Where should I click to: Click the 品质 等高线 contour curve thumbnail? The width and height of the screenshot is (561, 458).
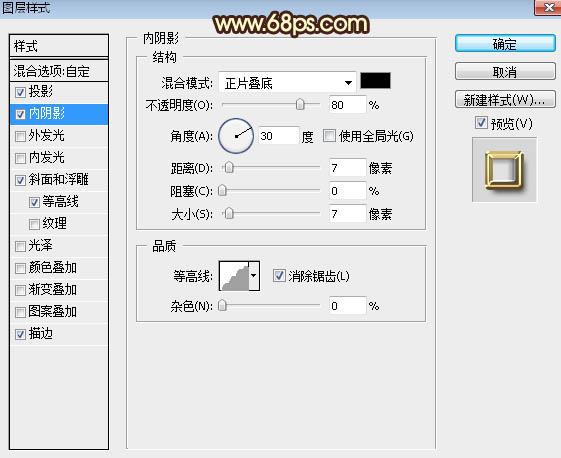pos(234,276)
